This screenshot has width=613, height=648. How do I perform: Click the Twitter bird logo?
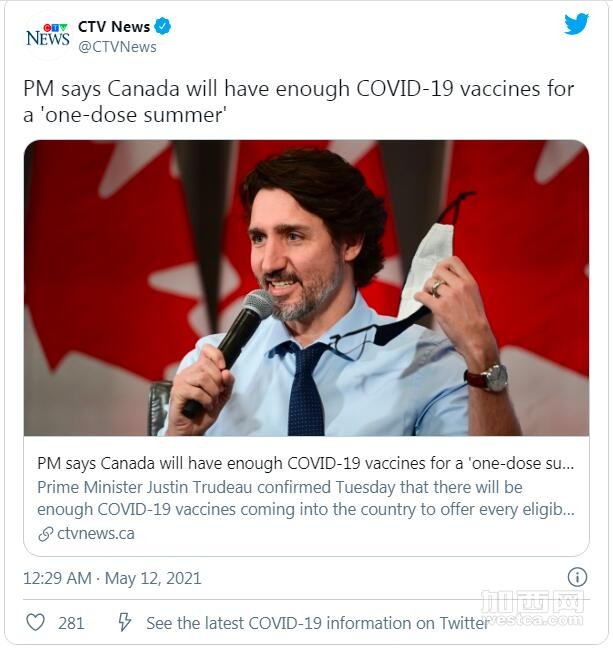tap(577, 24)
